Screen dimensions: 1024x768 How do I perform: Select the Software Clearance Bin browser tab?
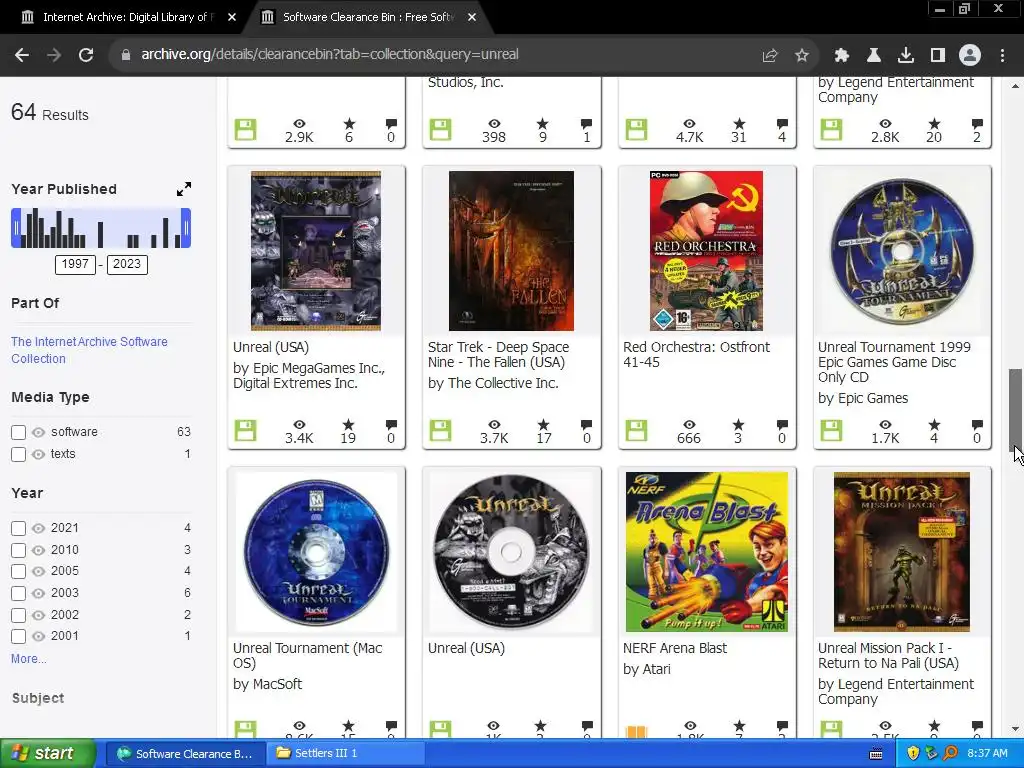[x=368, y=17]
